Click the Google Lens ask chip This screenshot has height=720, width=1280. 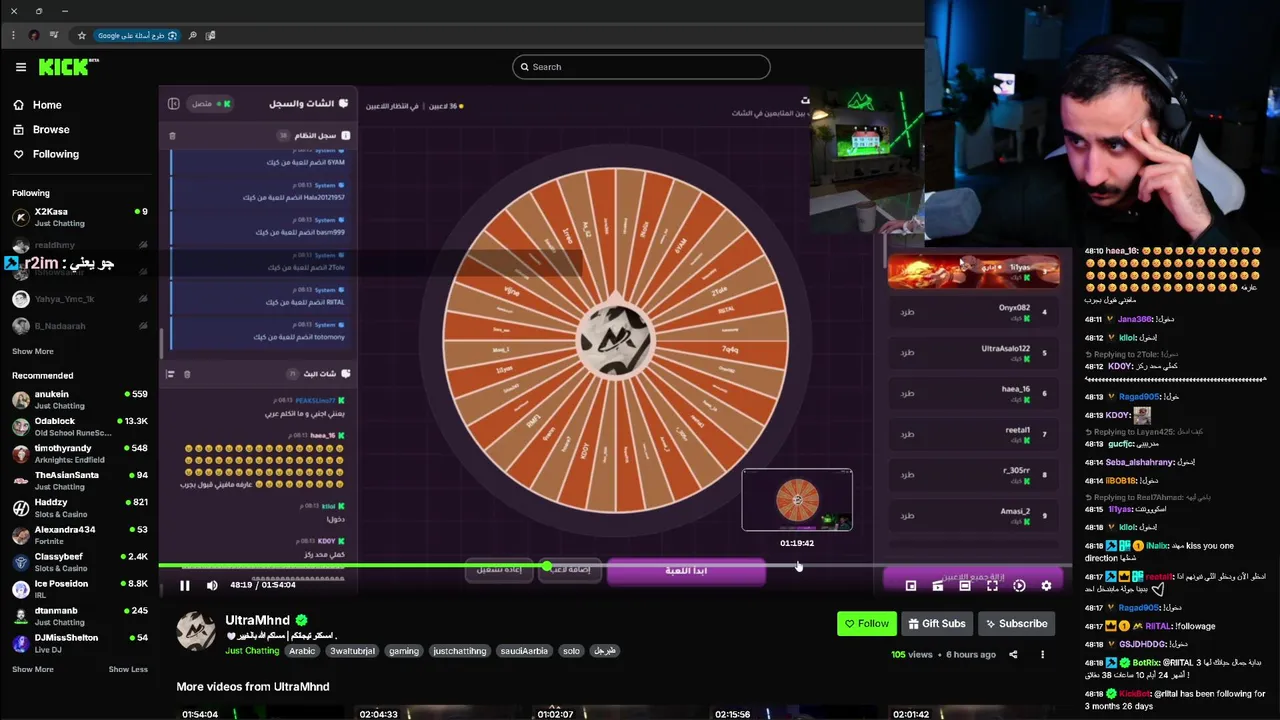pos(137,35)
